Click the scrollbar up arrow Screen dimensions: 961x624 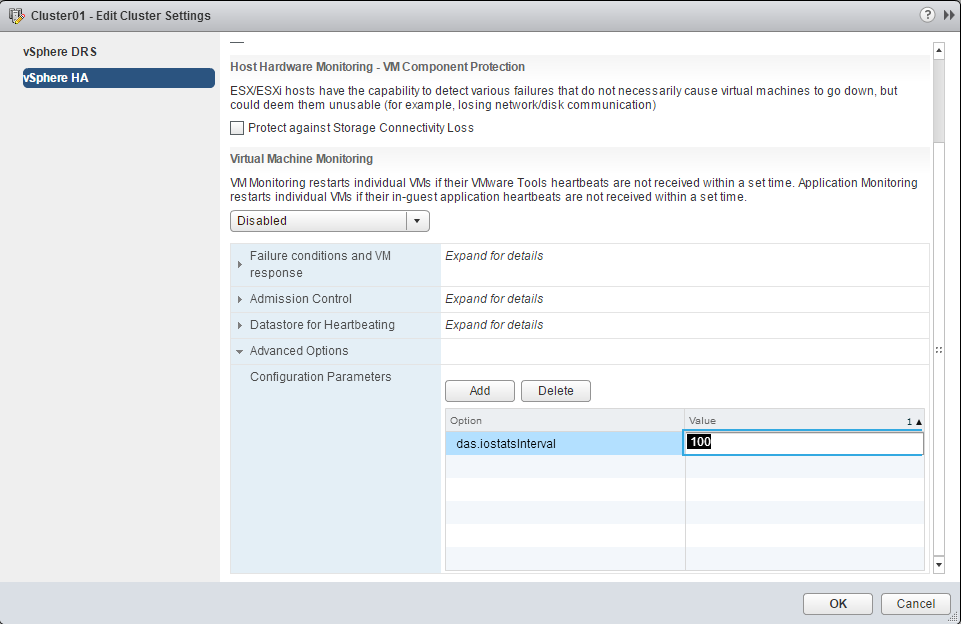(x=939, y=51)
